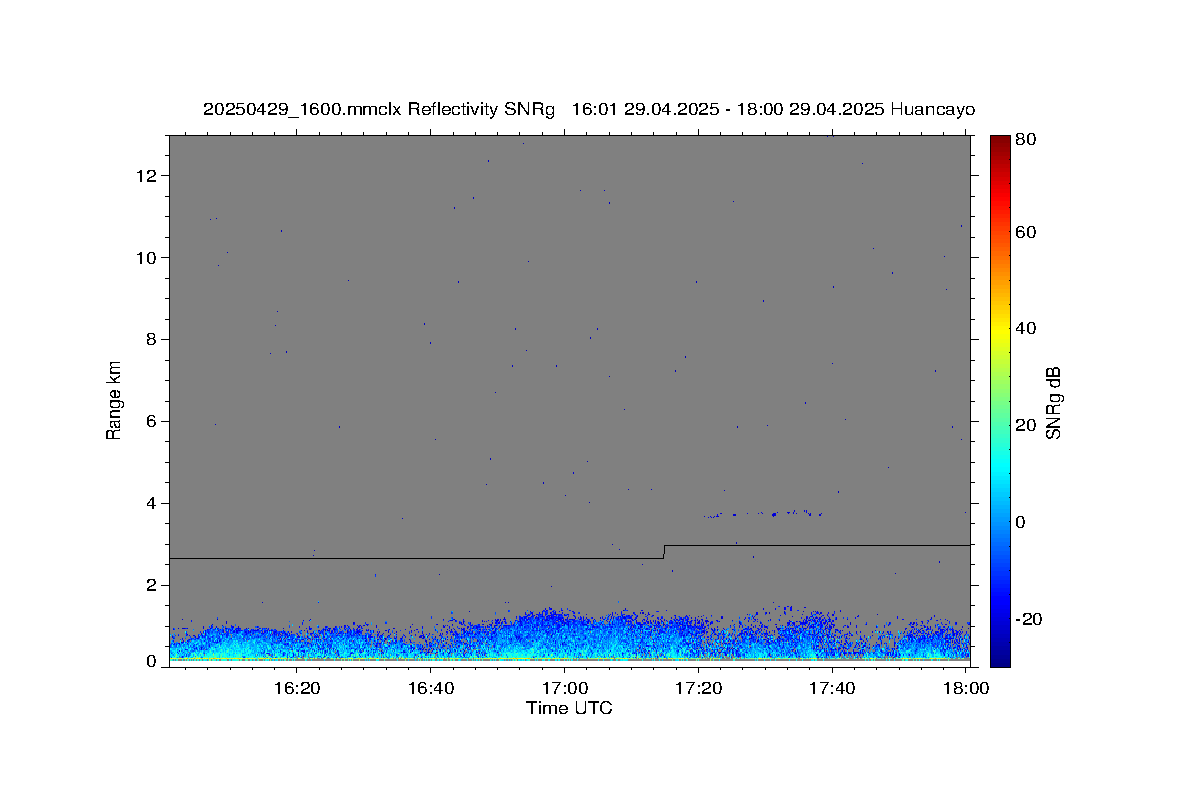Image resolution: width=1200 pixels, height=800 pixels.
Task: Click the 18:00 time axis tick label
Action: [x=966, y=688]
